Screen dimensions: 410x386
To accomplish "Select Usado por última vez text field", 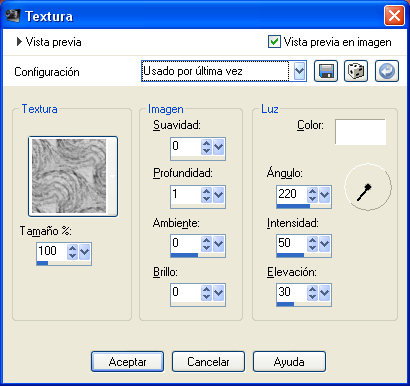I will pyautogui.click(x=215, y=71).
